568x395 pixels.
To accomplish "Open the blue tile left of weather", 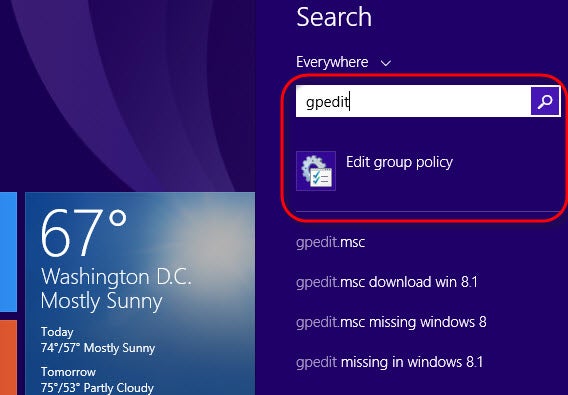I will pyautogui.click(x=8, y=252).
